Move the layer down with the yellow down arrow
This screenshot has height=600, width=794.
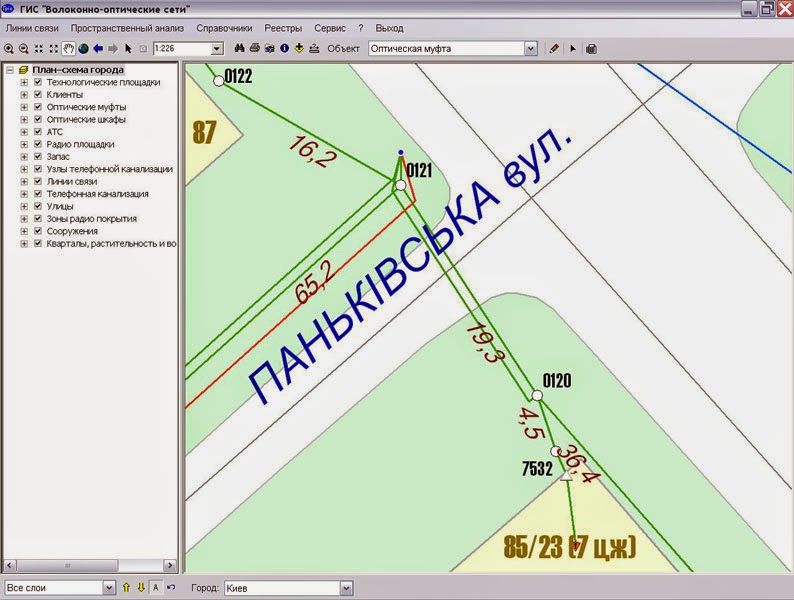point(141,587)
